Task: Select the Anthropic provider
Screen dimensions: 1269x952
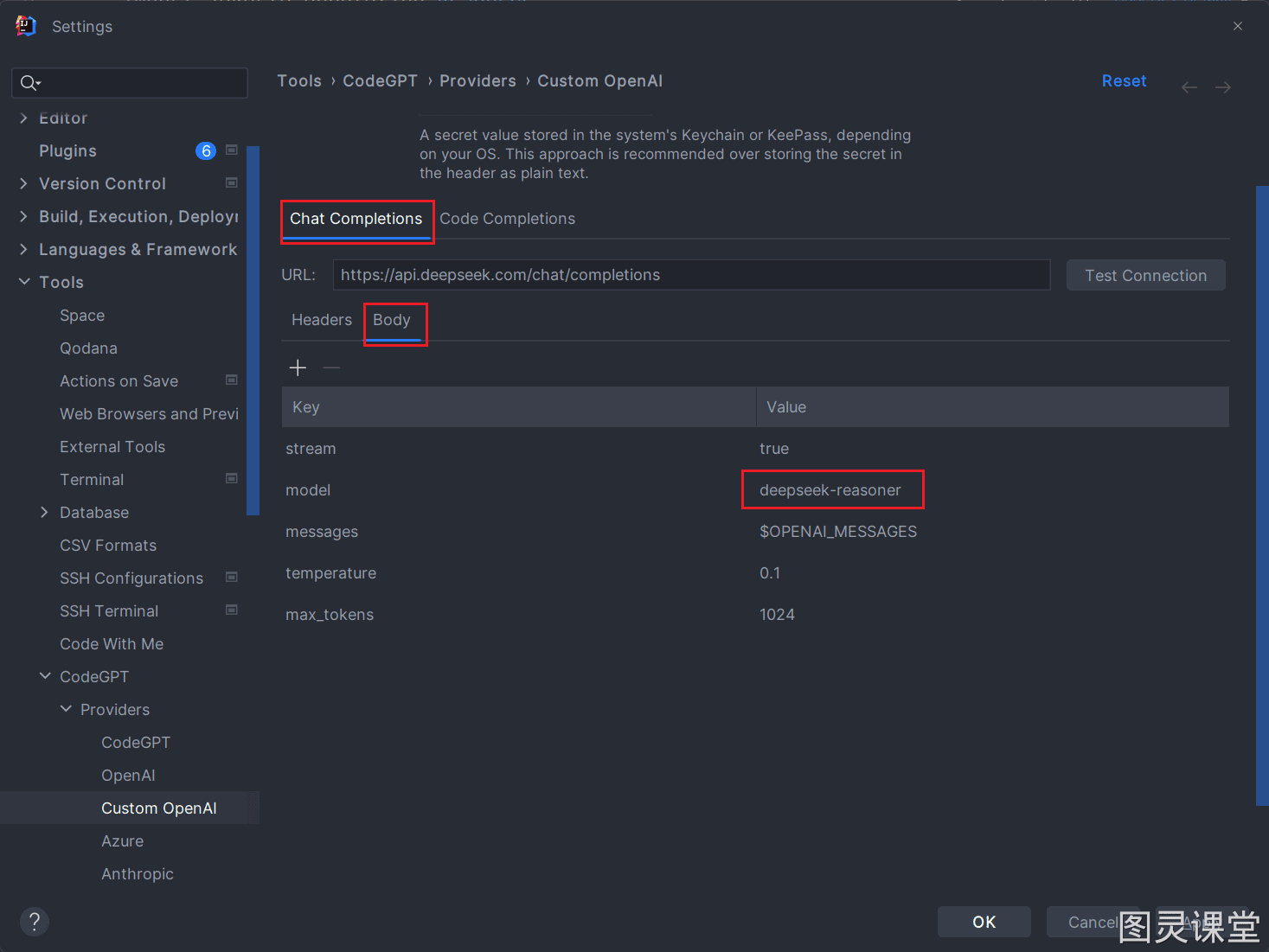Action: [x=138, y=874]
